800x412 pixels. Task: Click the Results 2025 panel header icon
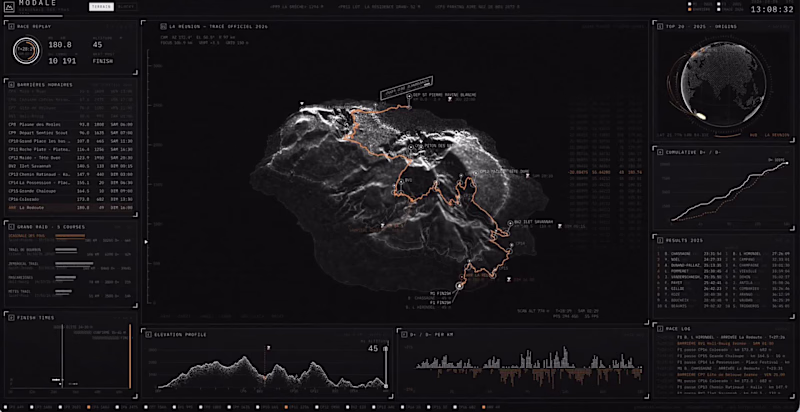[660, 240]
